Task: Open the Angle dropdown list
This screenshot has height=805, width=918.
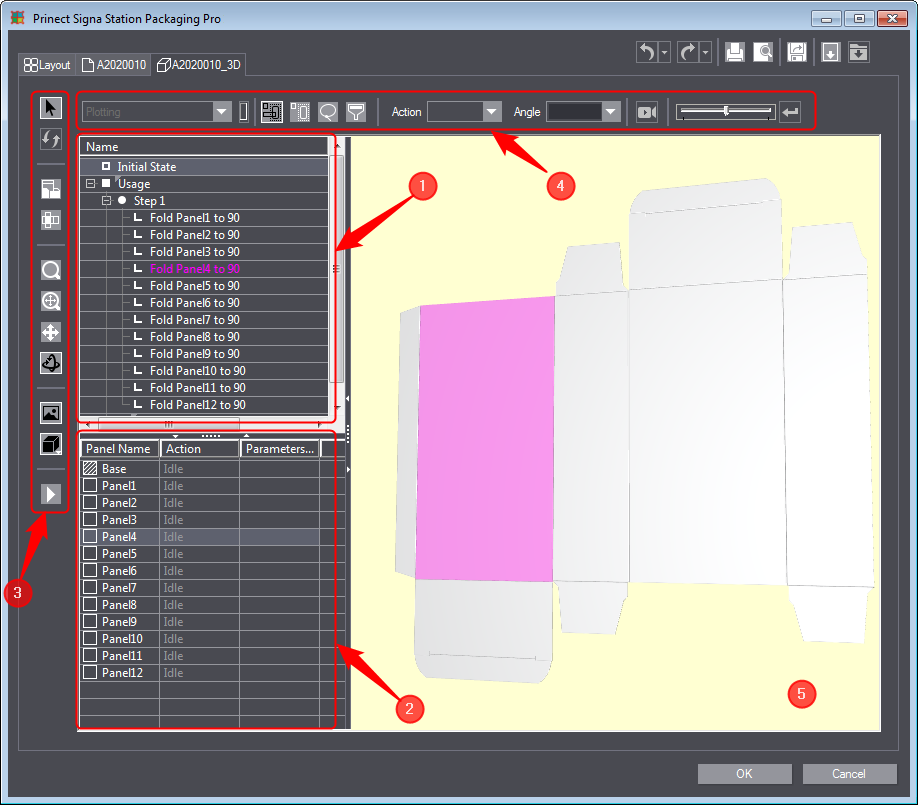Action: click(x=611, y=112)
